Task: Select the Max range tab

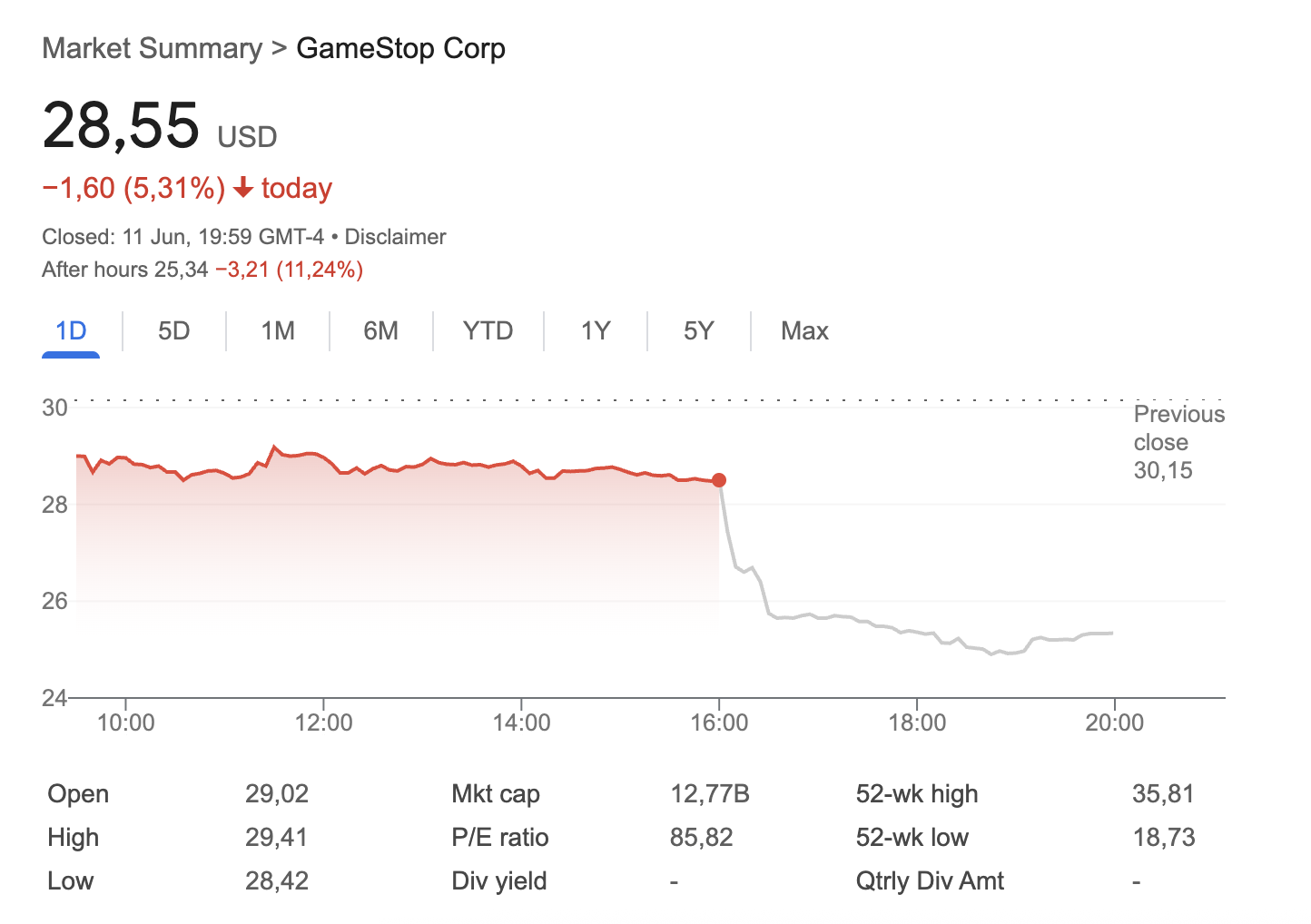Action: pyautogui.click(x=804, y=330)
